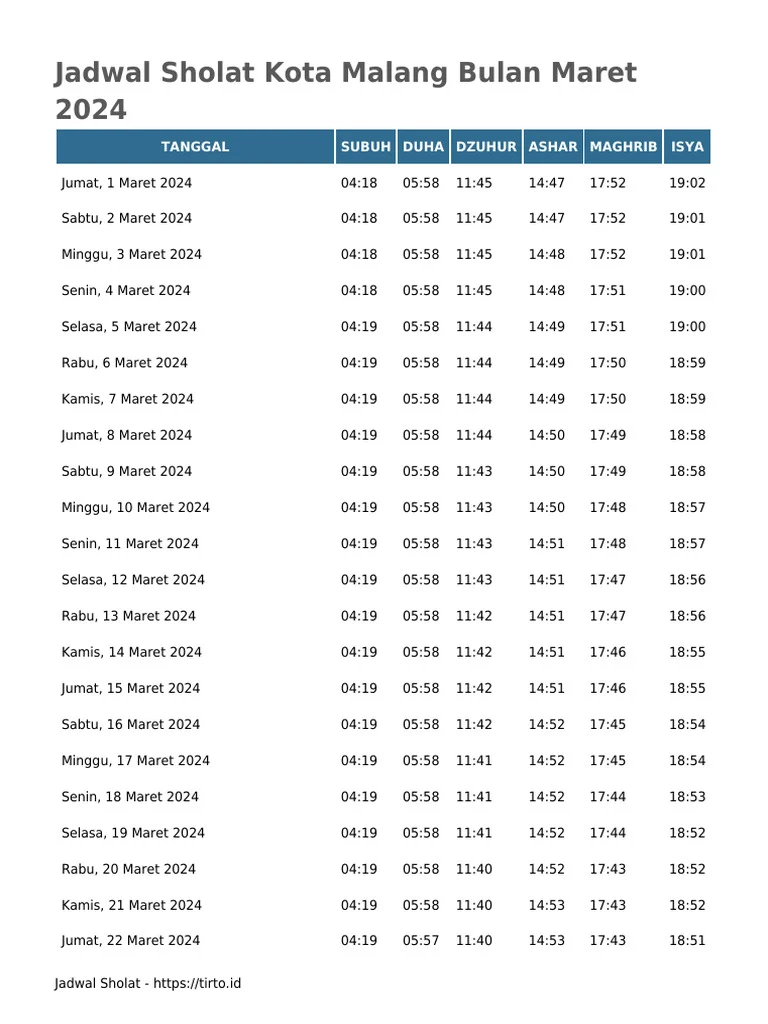This screenshot has height=1024, width=768.
Task: Select the Minggu, 3 Maret 2024 date
Action: (131, 255)
